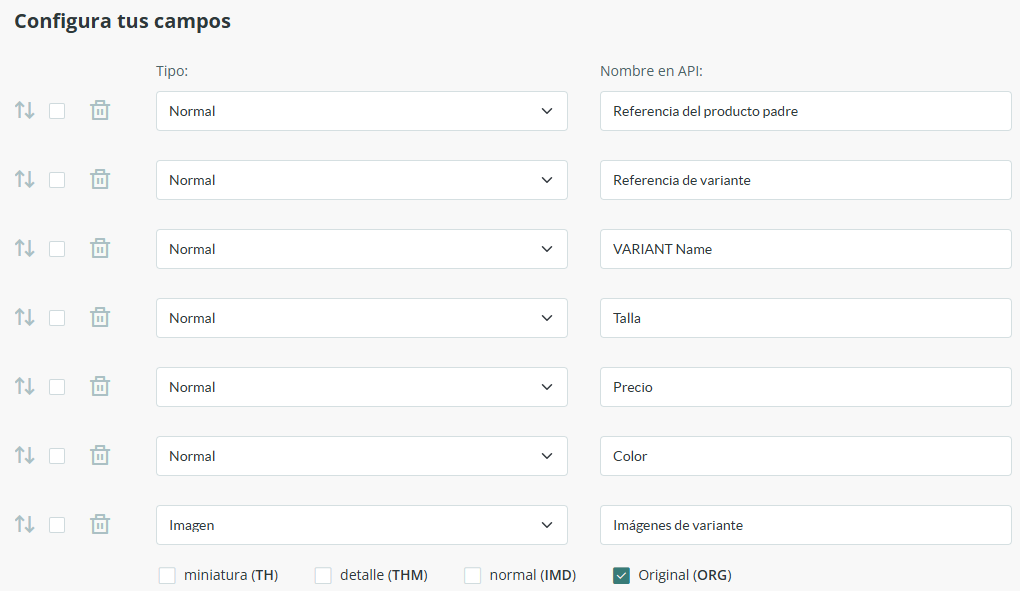This screenshot has height=591, width=1020.
Task: Check the normal (IMD) option
Action: coord(472,575)
